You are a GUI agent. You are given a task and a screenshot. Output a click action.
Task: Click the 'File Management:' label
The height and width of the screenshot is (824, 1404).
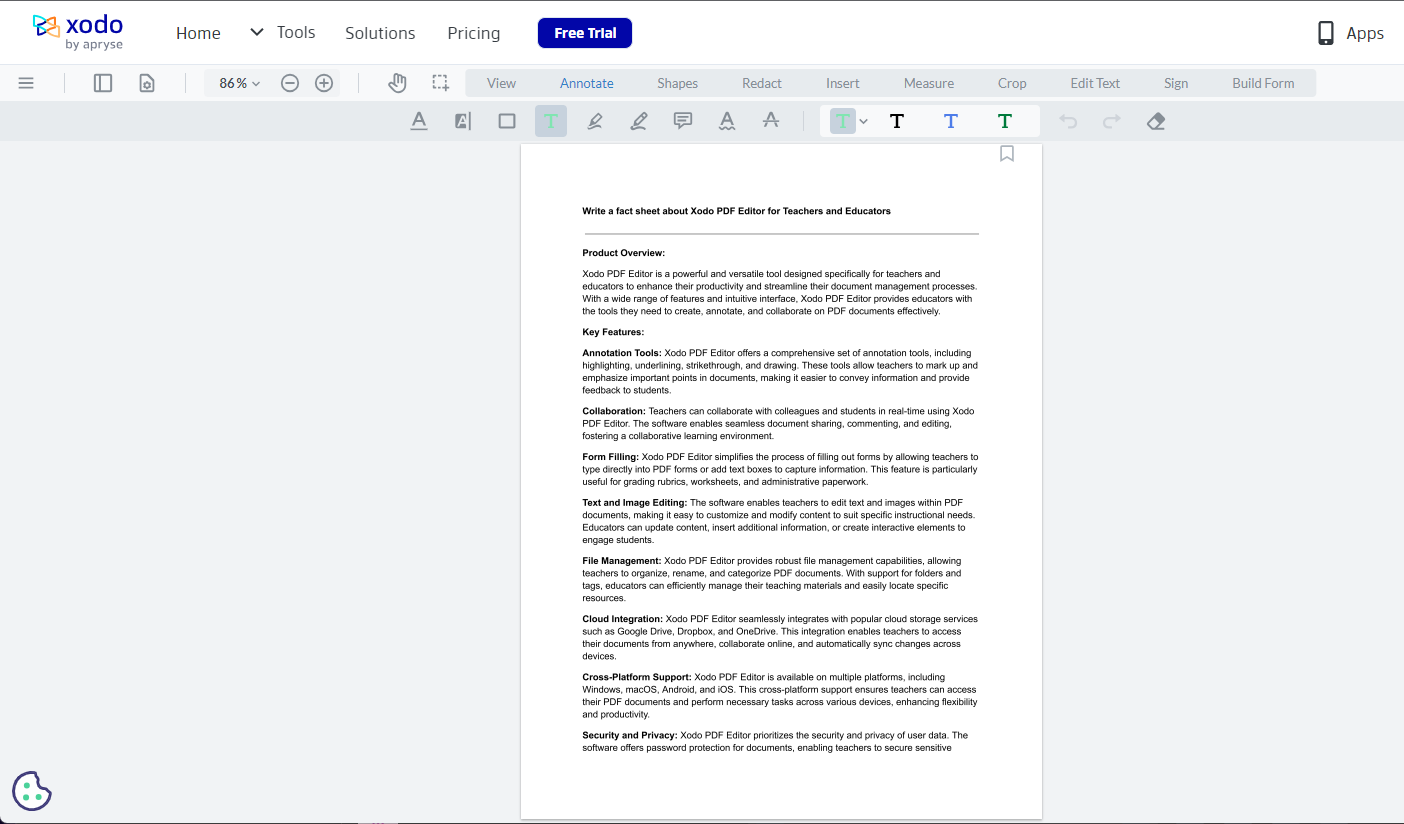622,561
